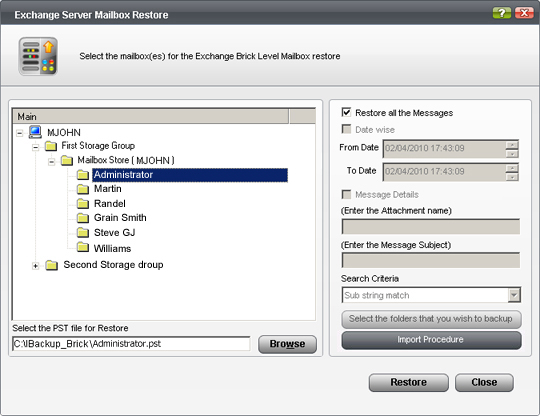This screenshot has width=540, height=416.
Task: Click the To Date field
Action: tap(444, 172)
